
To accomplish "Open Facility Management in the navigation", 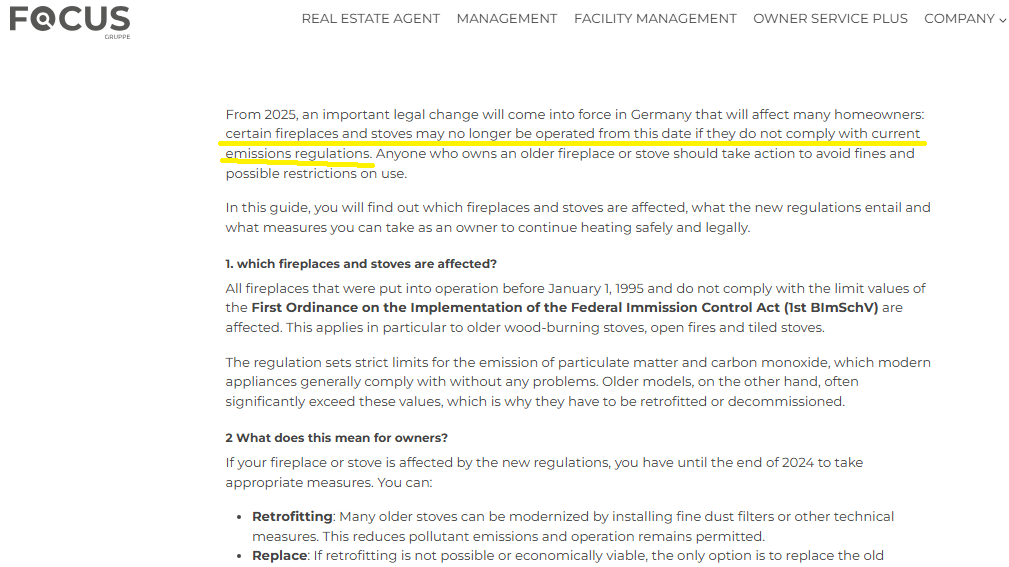I will pos(655,19).
